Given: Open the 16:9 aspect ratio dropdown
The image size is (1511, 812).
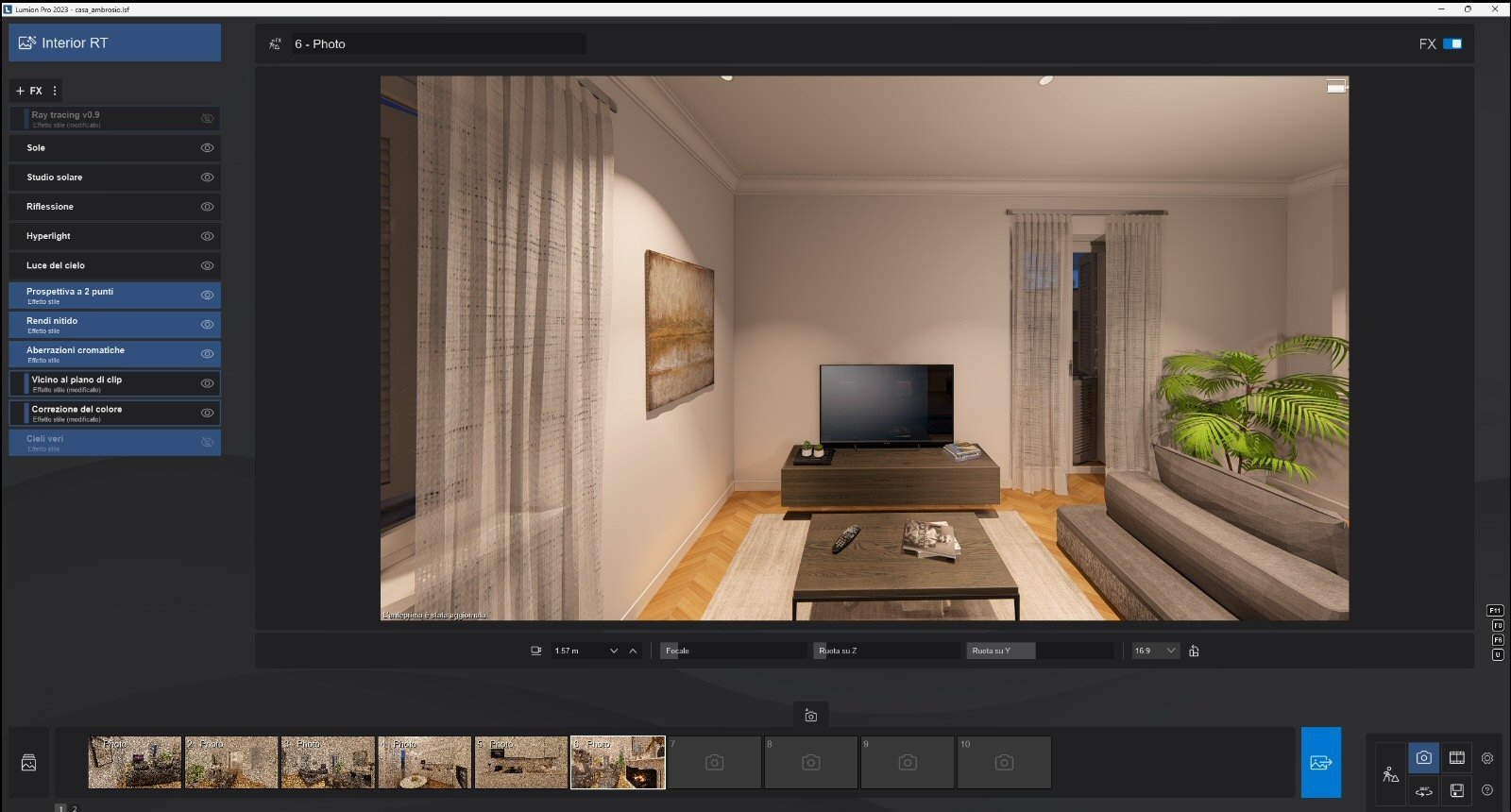Looking at the screenshot, I should (1156, 651).
